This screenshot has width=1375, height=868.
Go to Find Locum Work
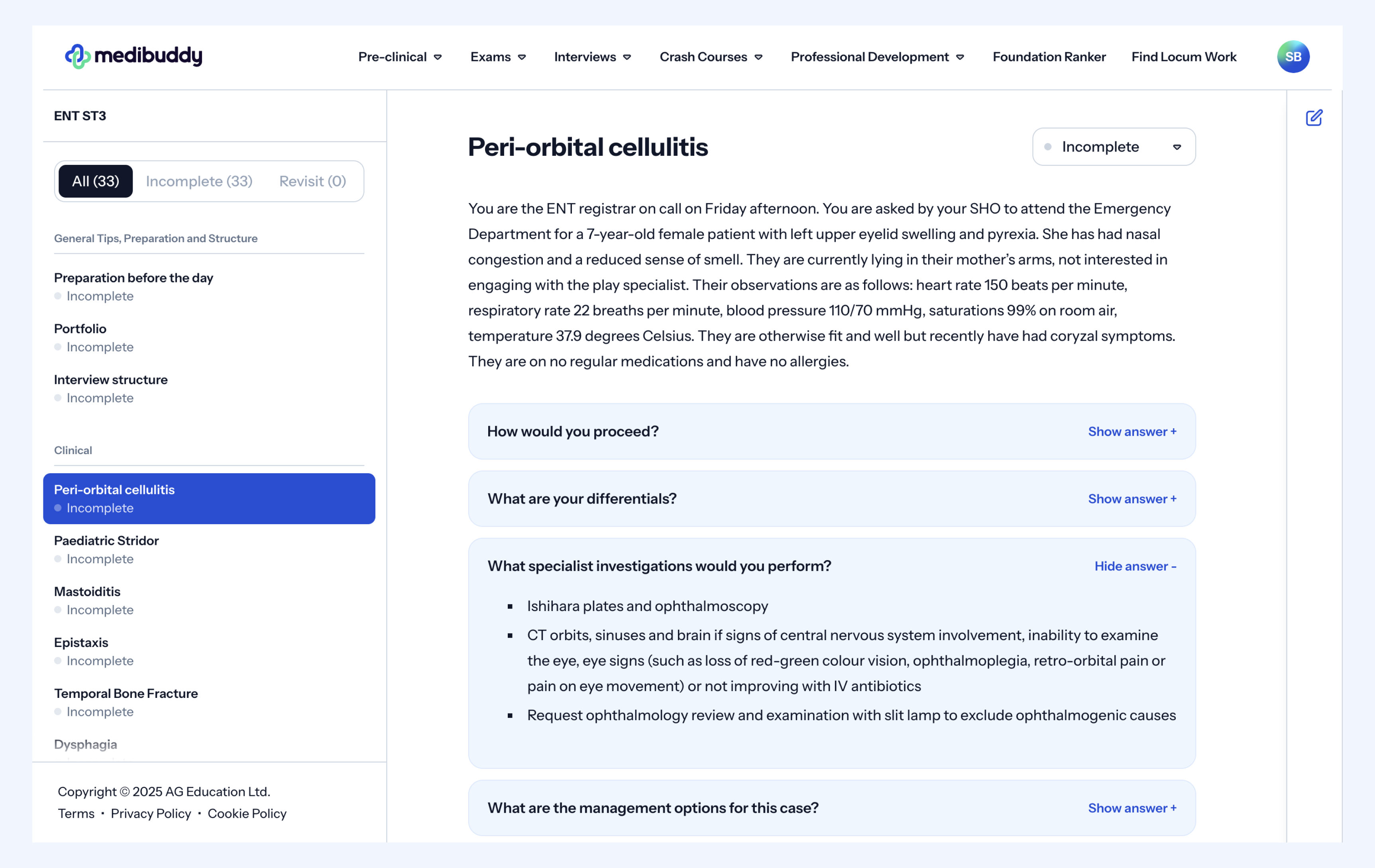pyautogui.click(x=1184, y=57)
